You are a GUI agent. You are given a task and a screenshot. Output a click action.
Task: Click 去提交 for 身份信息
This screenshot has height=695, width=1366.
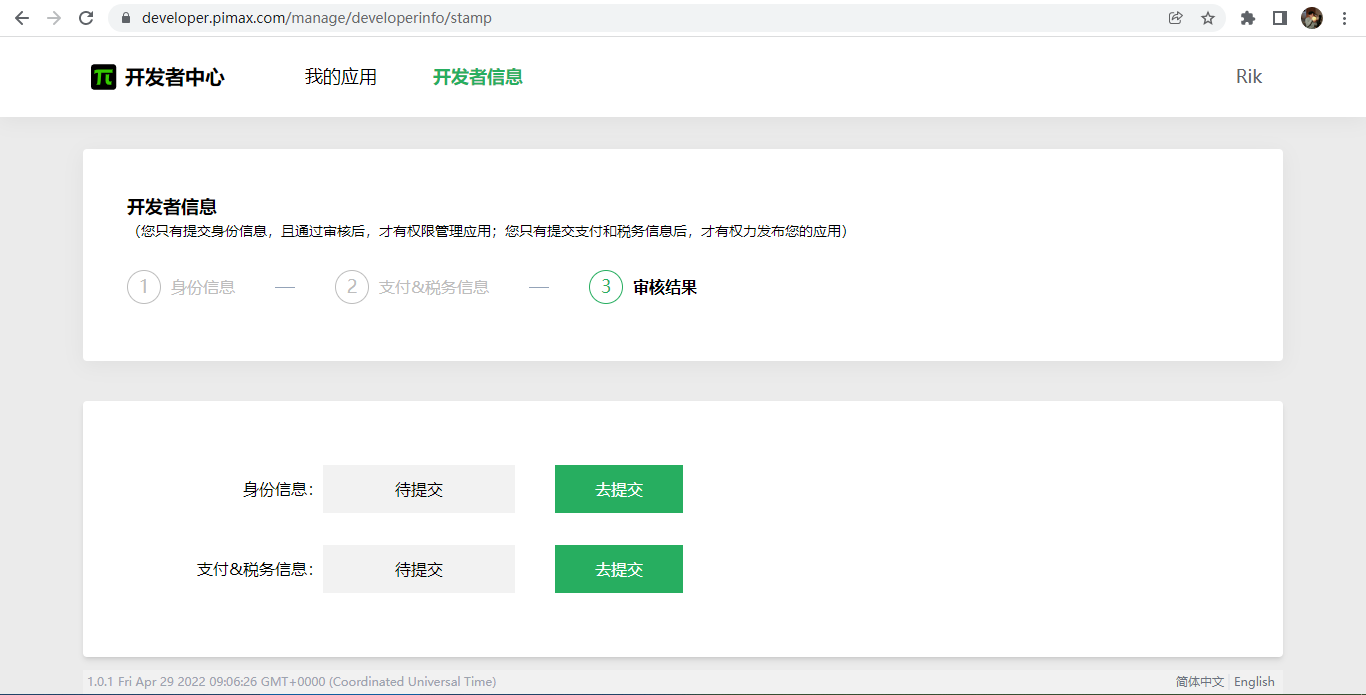(619, 489)
